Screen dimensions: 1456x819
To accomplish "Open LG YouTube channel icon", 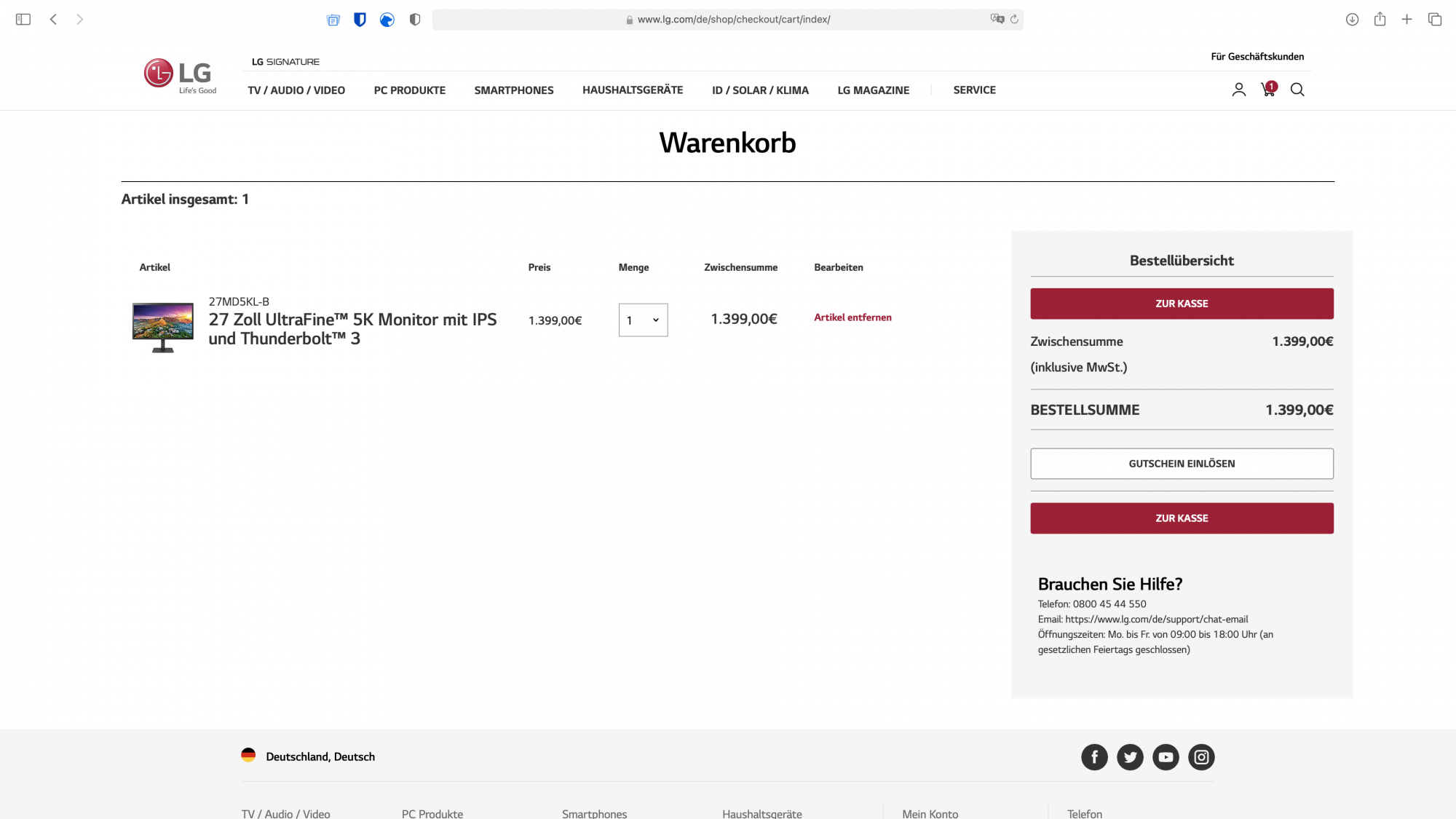I will (1166, 757).
